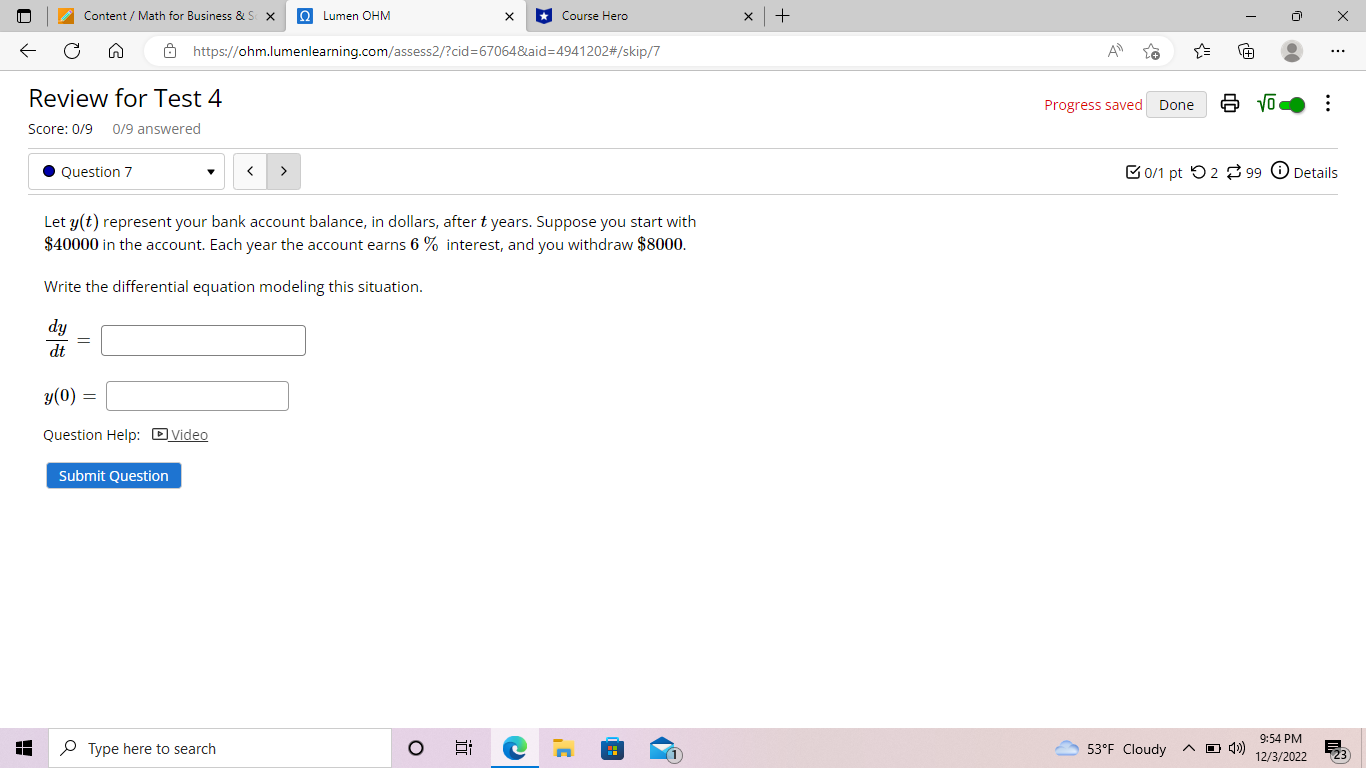Image resolution: width=1366 pixels, height=768 pixels.
Task: Click the site lock icon
Action: click(171, 51)
